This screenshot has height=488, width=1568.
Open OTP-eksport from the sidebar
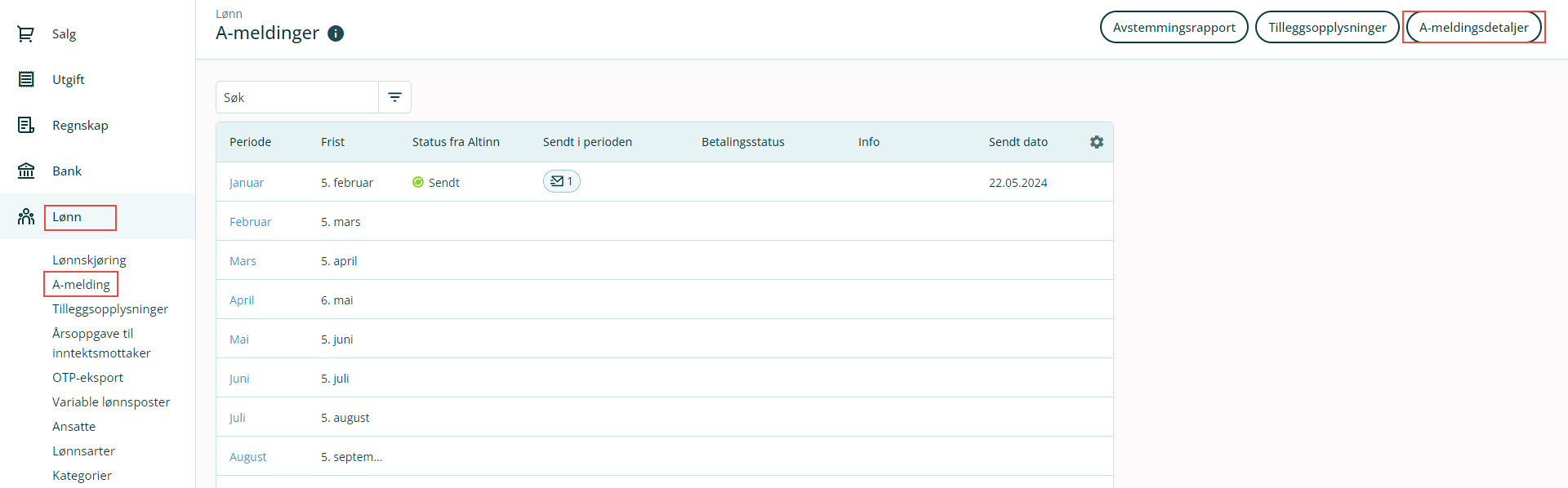point(87,378)
